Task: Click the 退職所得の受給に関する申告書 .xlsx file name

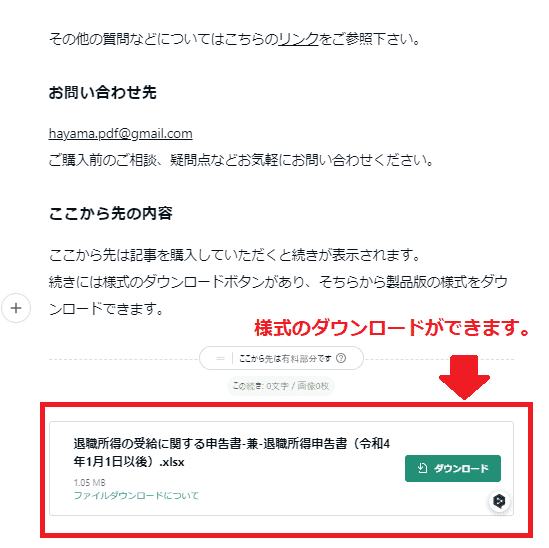Action: tap(231, 453)
